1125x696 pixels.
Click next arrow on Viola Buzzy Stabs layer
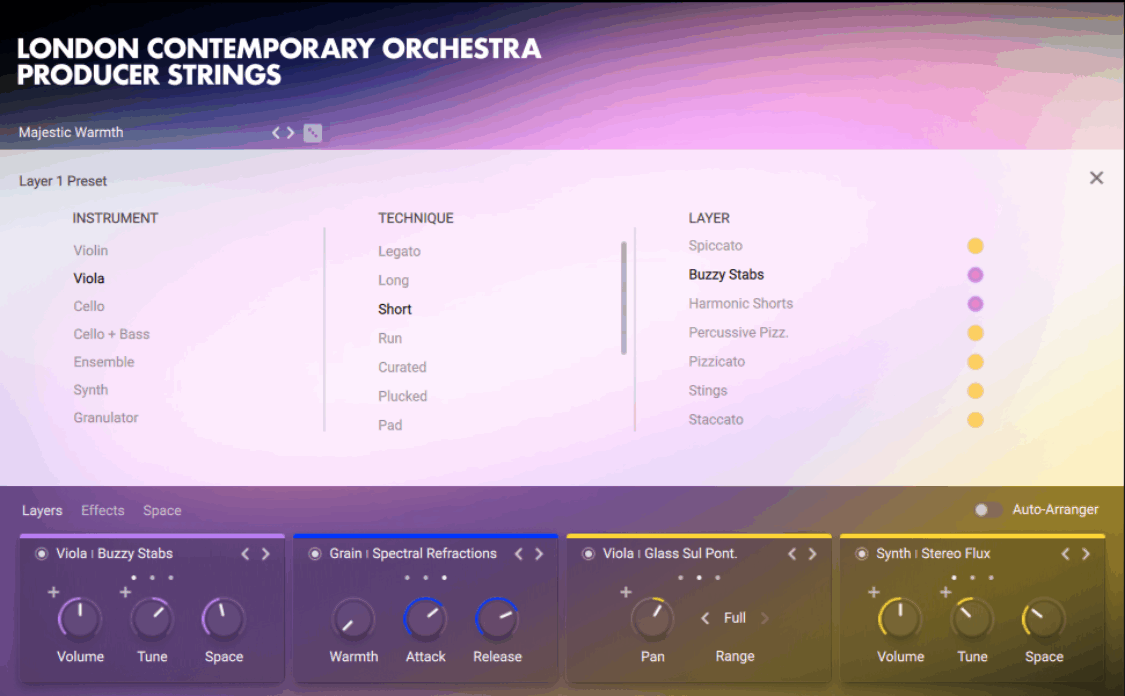pos(266,554)
